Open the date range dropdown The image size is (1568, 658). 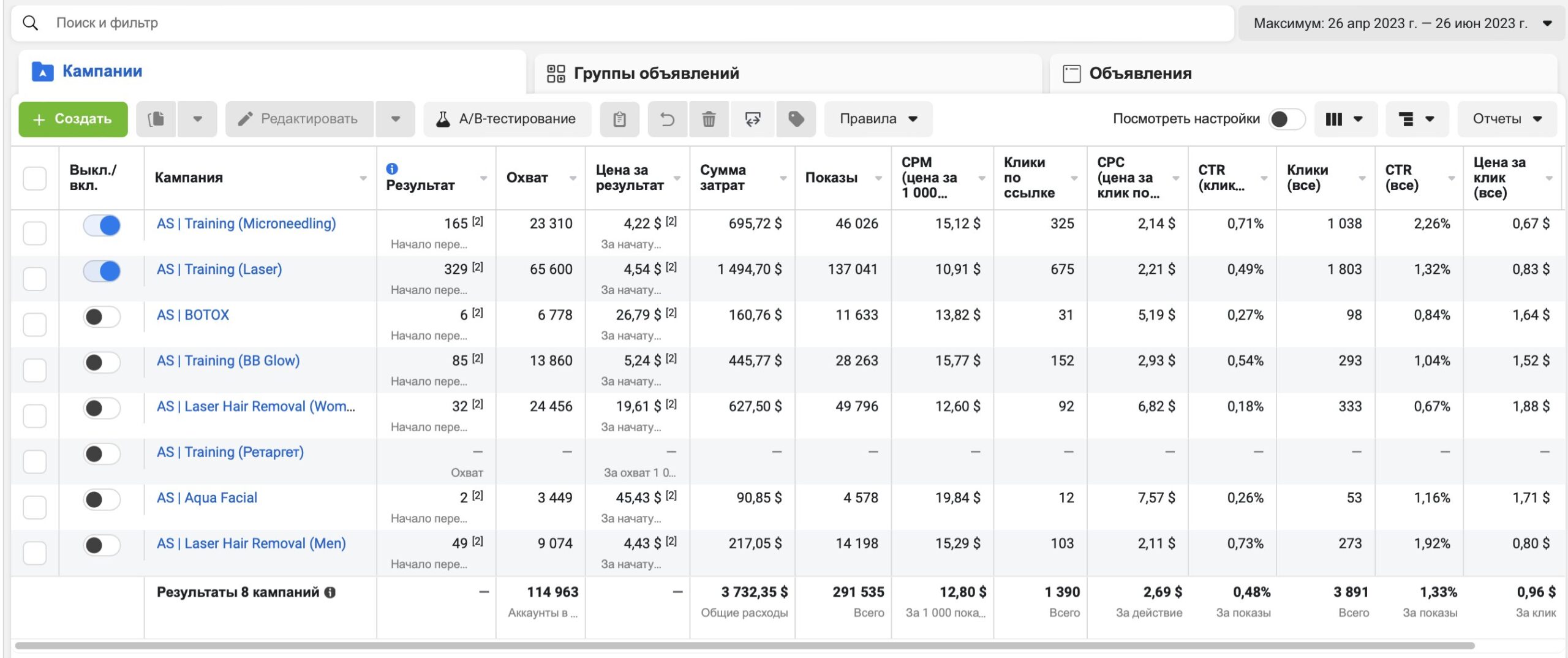[1400, 23]
